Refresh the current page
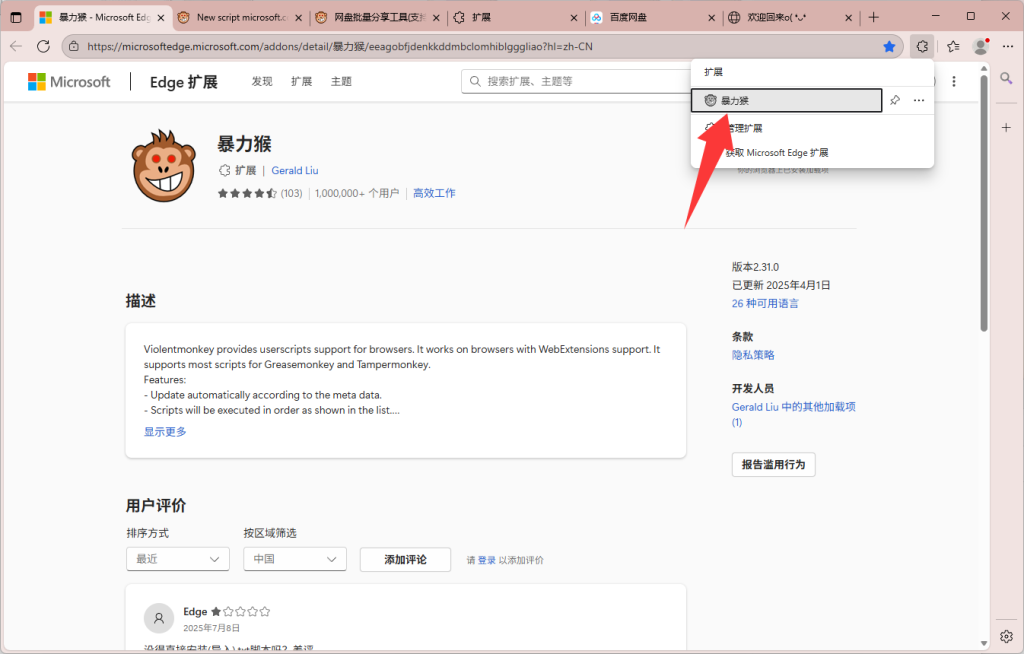Screen dimensions: 1024x654 (x=43, y=46)
